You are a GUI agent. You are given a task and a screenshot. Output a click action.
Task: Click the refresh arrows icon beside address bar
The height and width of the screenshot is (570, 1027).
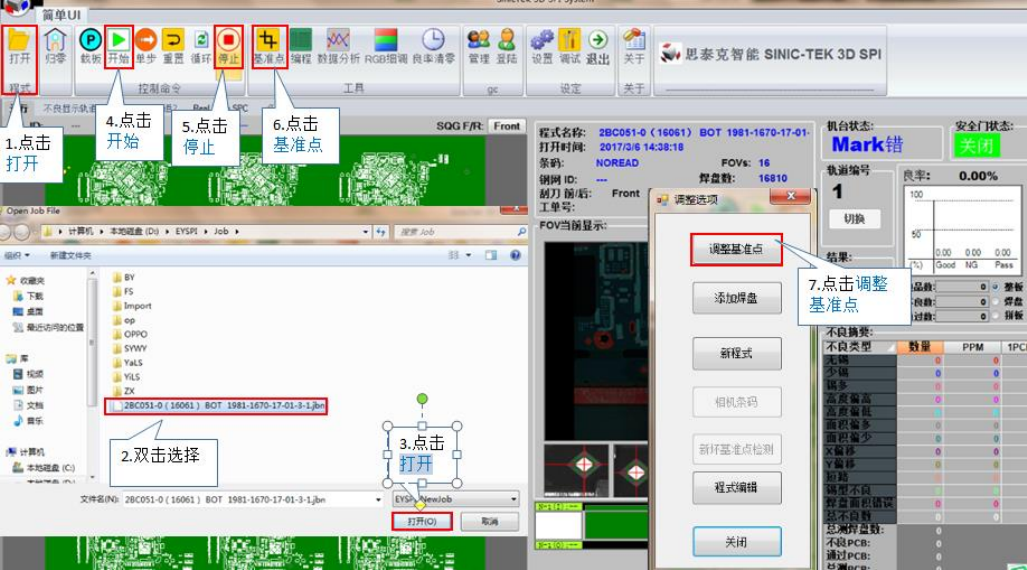click(381, 231)
